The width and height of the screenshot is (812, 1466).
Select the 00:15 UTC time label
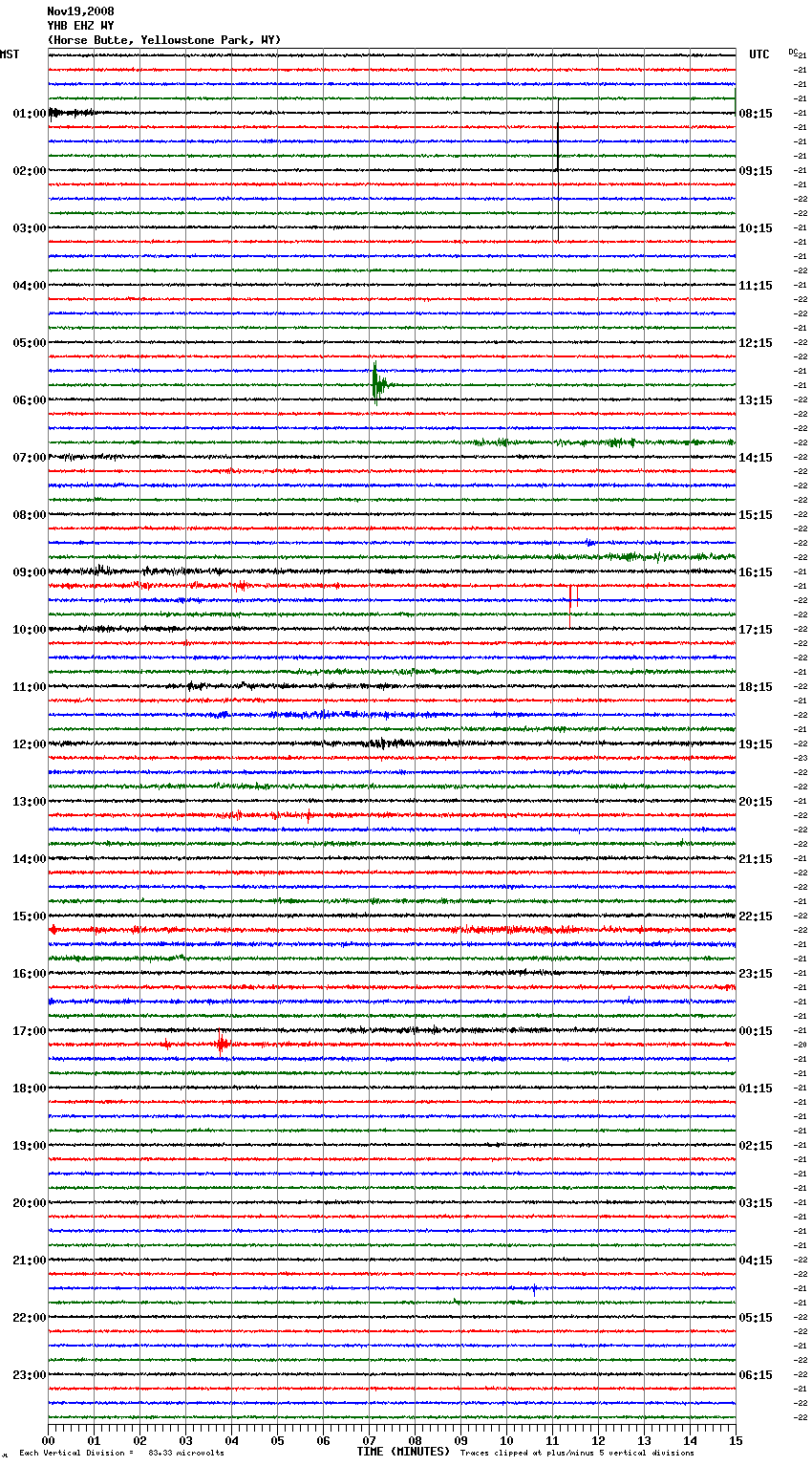coord(756,1031)
